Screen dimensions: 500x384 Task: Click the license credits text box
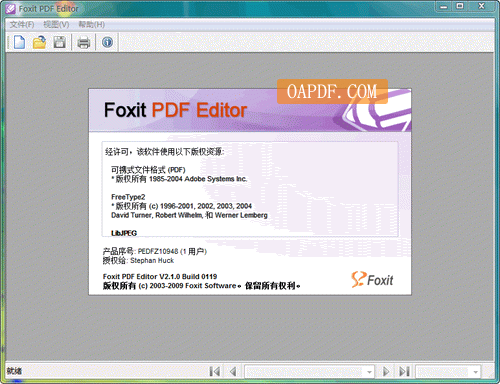250,189
